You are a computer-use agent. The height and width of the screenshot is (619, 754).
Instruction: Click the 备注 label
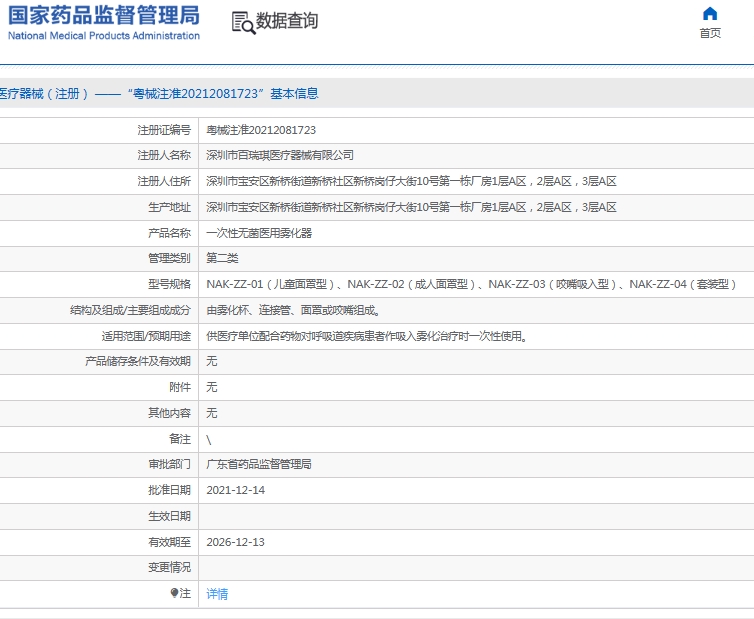(180, 439)
